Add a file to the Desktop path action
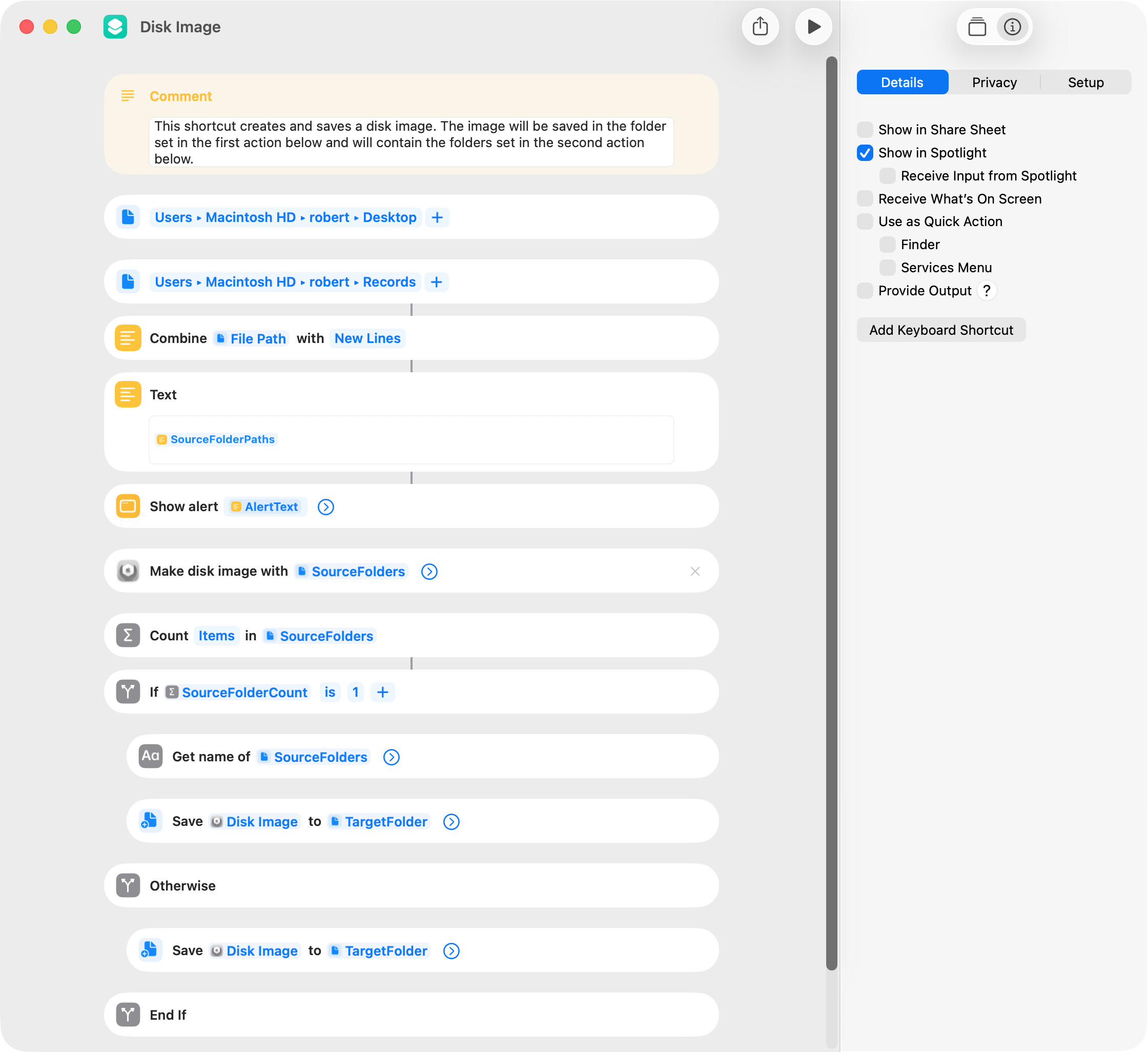Viewport: 1148px width, 1052px height. pos(437,217)
